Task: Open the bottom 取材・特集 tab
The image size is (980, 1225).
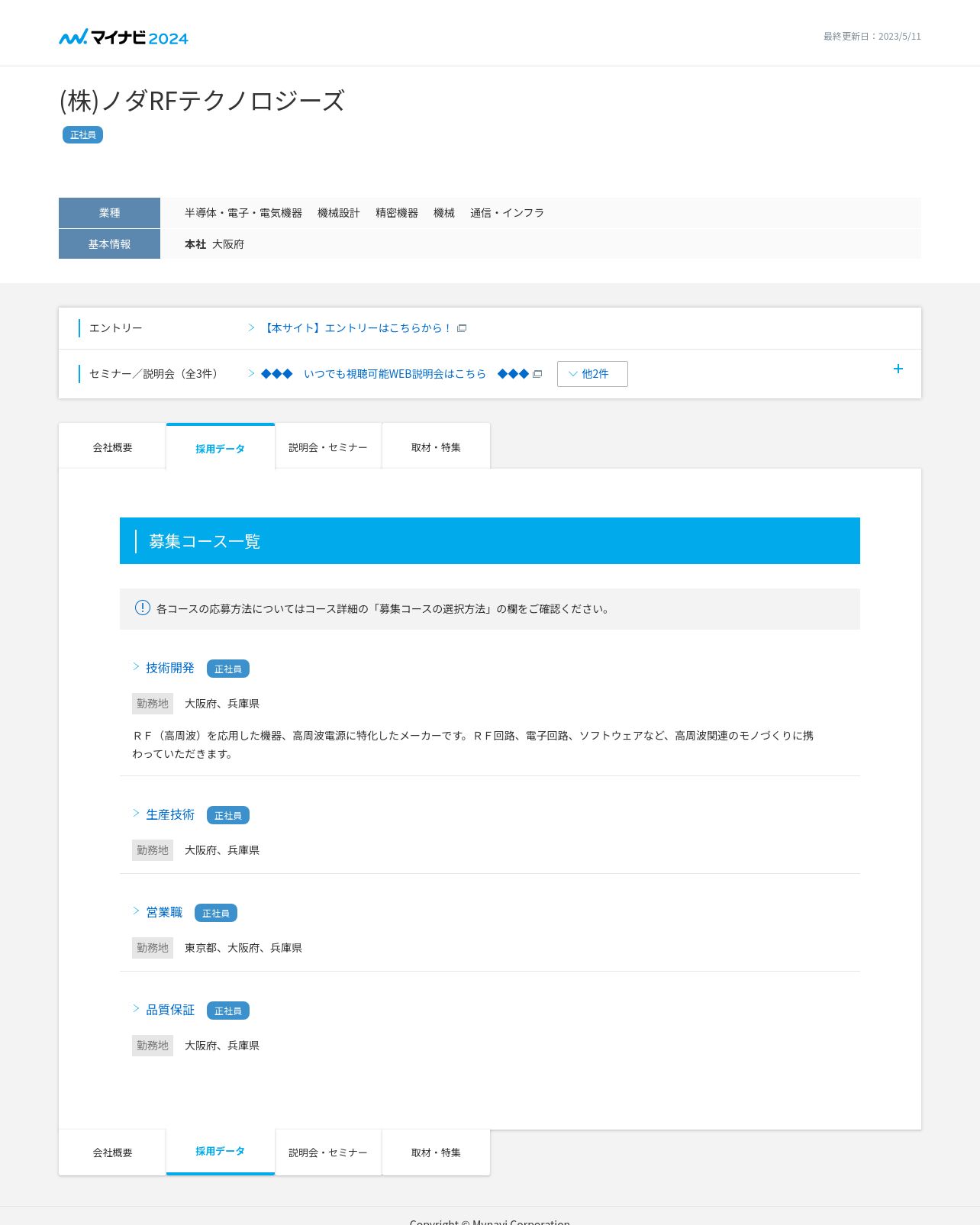Action: click(x=436, y=1152)
